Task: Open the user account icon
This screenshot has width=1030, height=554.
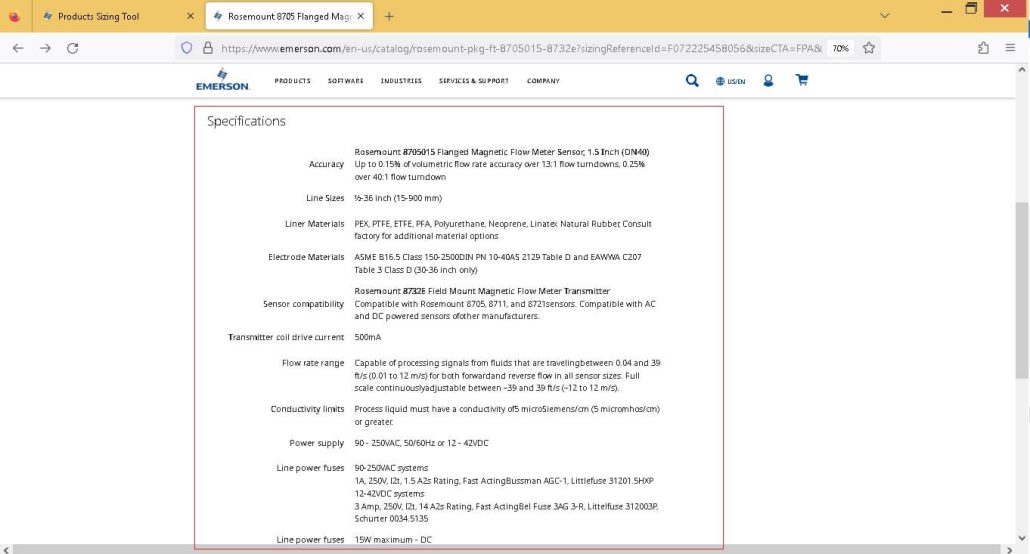Action: [768, 80]
